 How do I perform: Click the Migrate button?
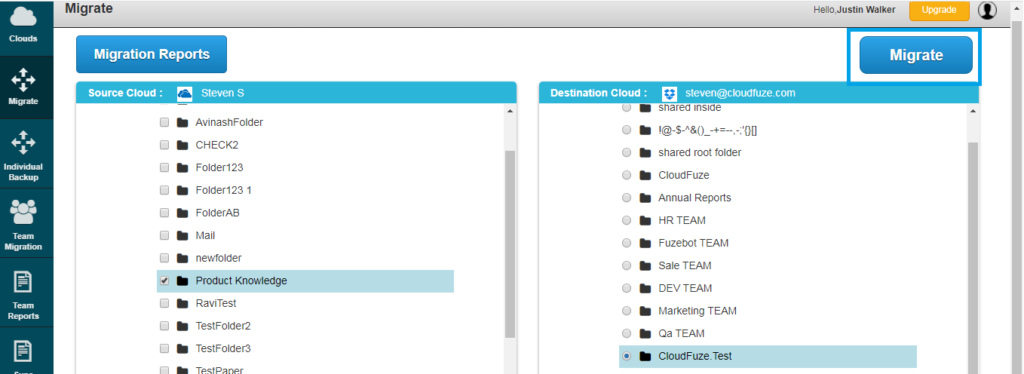click(916, 55)
